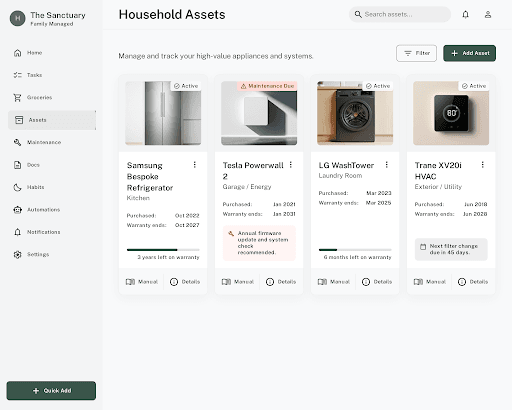The image size is (512, 410).
Task: Click the Tasks checklist icon in sidebar
Action: tap(18, 75)
